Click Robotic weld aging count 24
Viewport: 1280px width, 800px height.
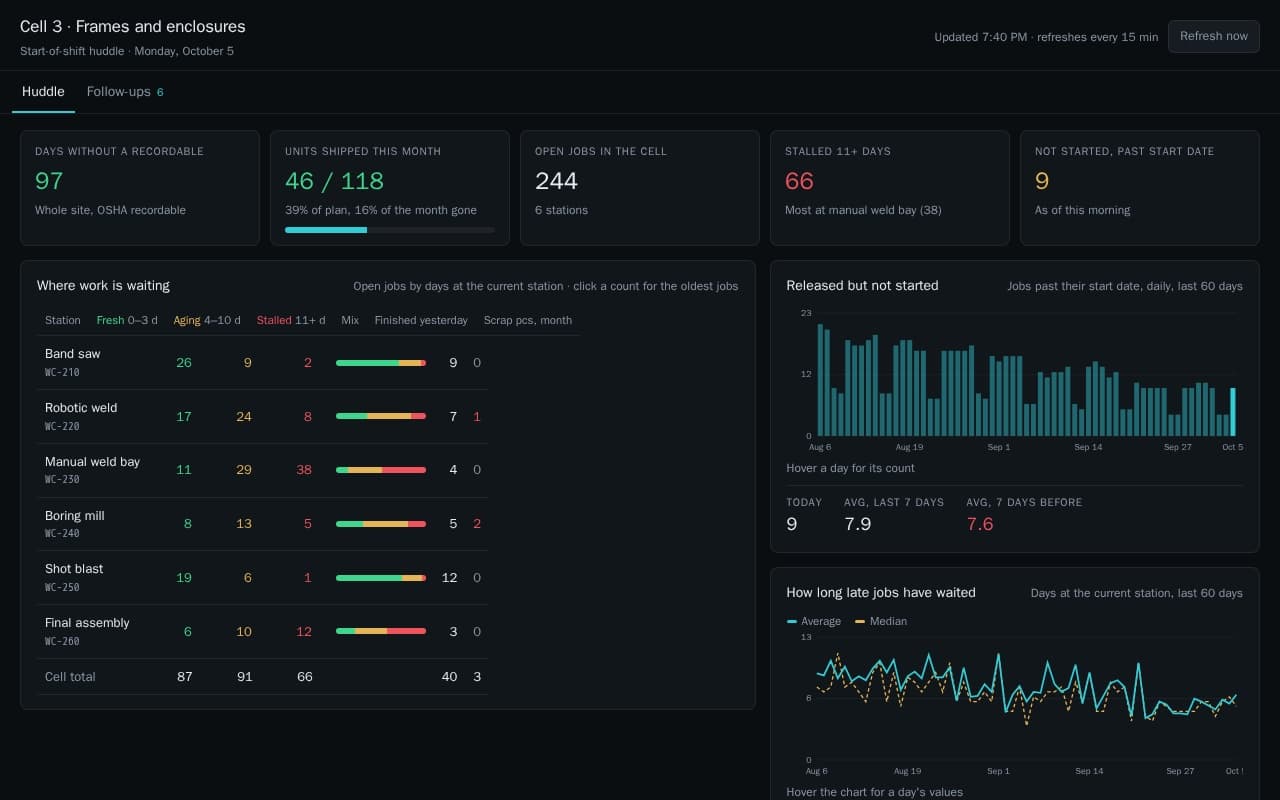click(244, 416)
